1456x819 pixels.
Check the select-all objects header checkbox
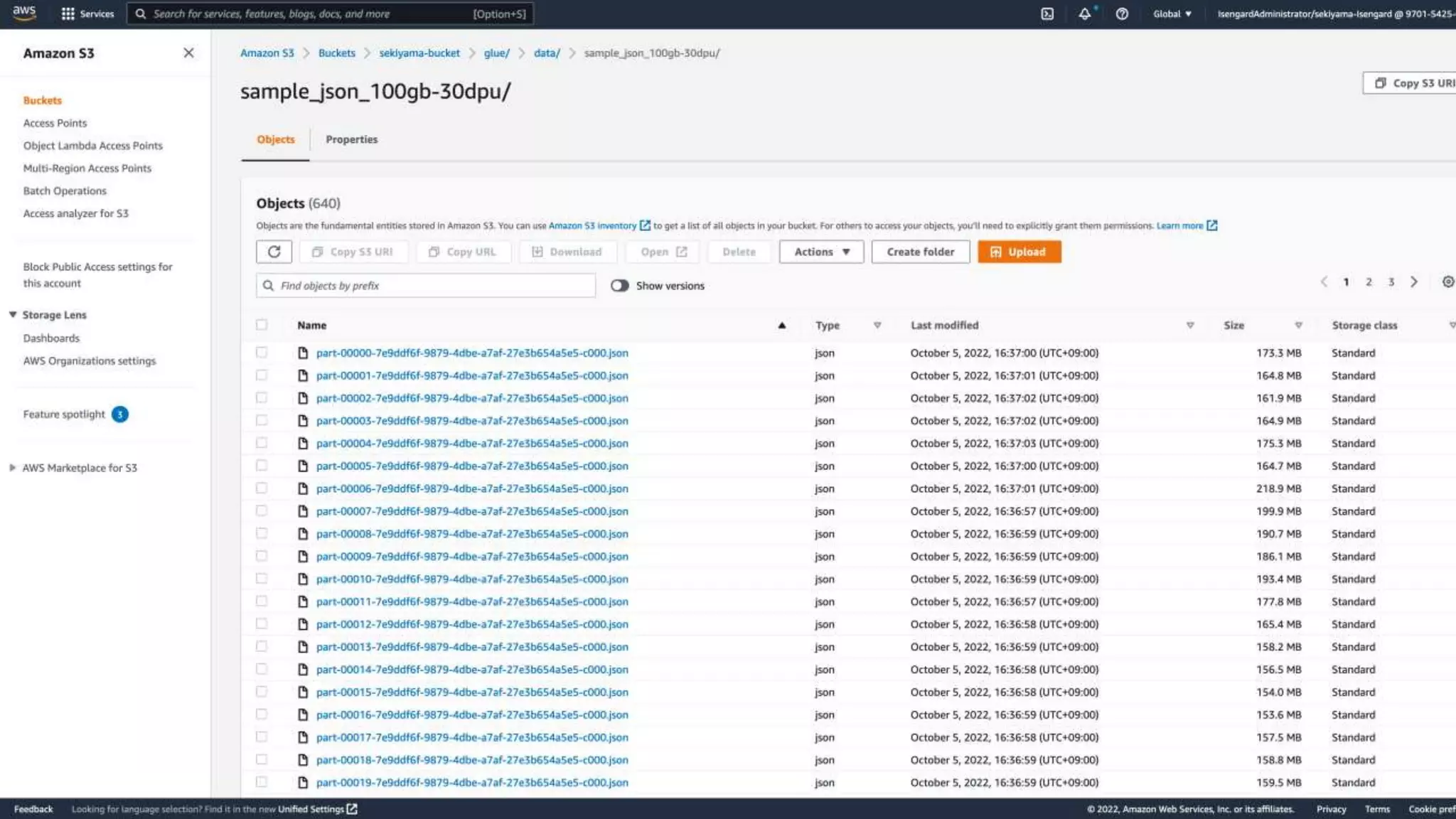tap(262, 325)
